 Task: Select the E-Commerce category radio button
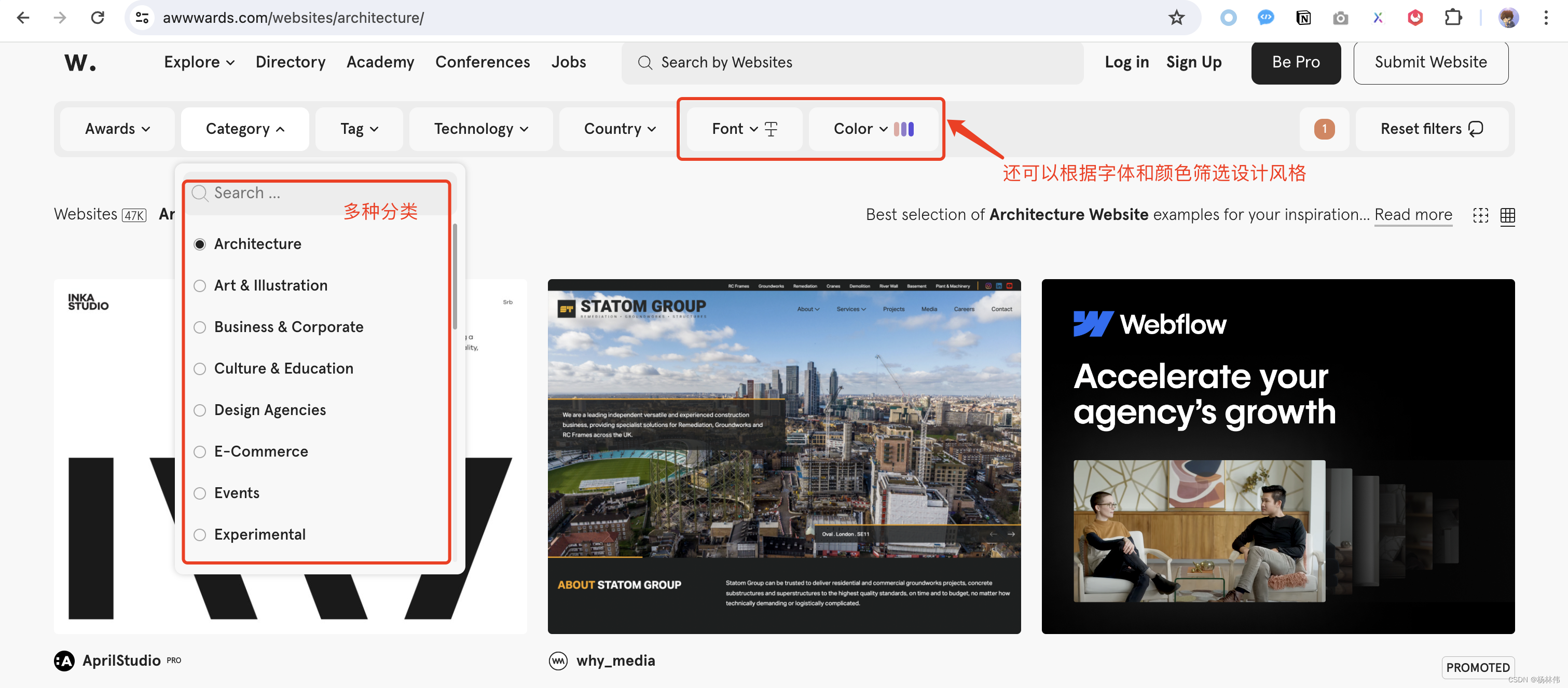coord(200,452)
